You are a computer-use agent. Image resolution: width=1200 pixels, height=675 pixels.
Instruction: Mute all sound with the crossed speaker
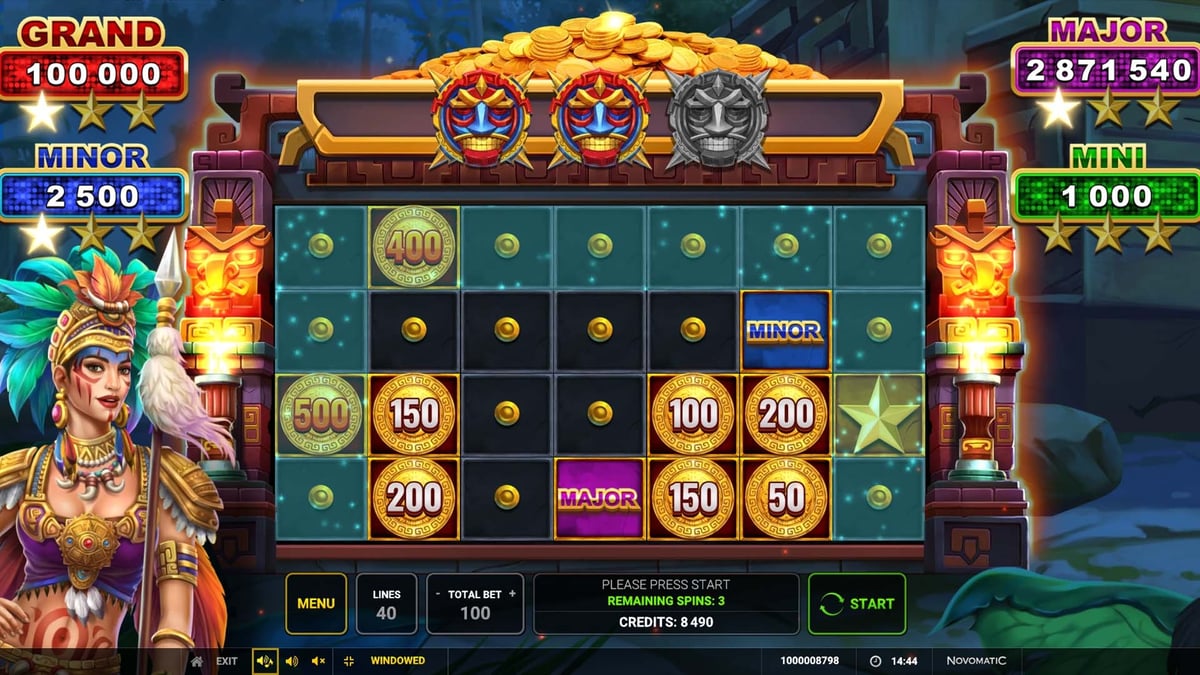[x=319, y=661]
